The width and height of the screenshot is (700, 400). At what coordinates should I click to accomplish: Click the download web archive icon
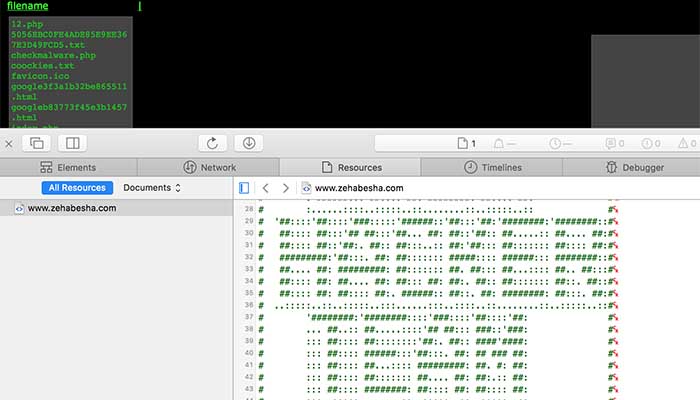tap(249, 143)
